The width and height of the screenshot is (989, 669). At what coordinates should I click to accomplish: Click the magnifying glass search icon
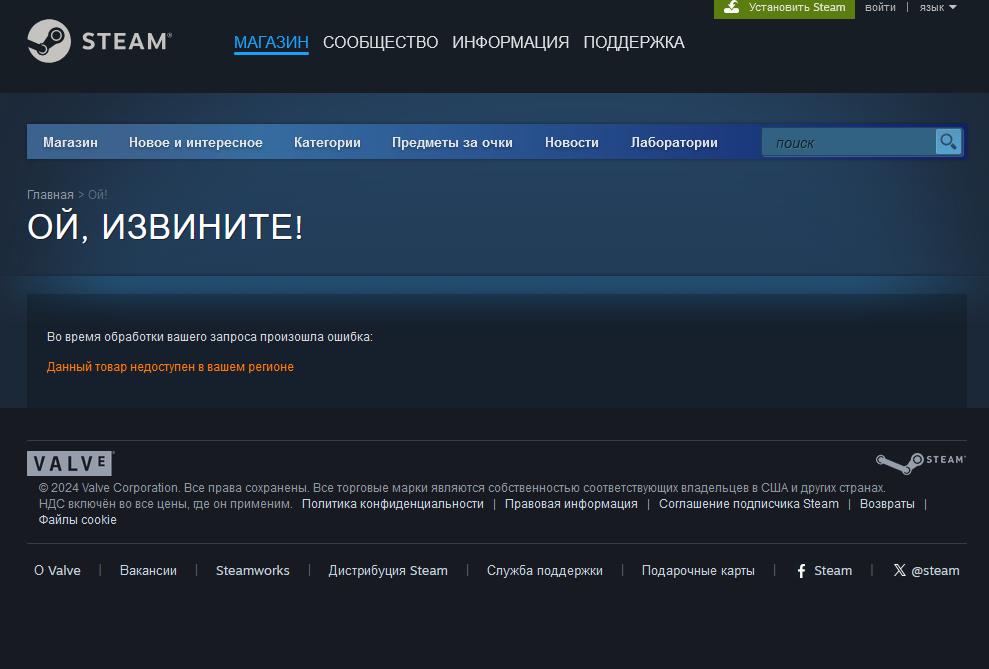click(947, 142)
